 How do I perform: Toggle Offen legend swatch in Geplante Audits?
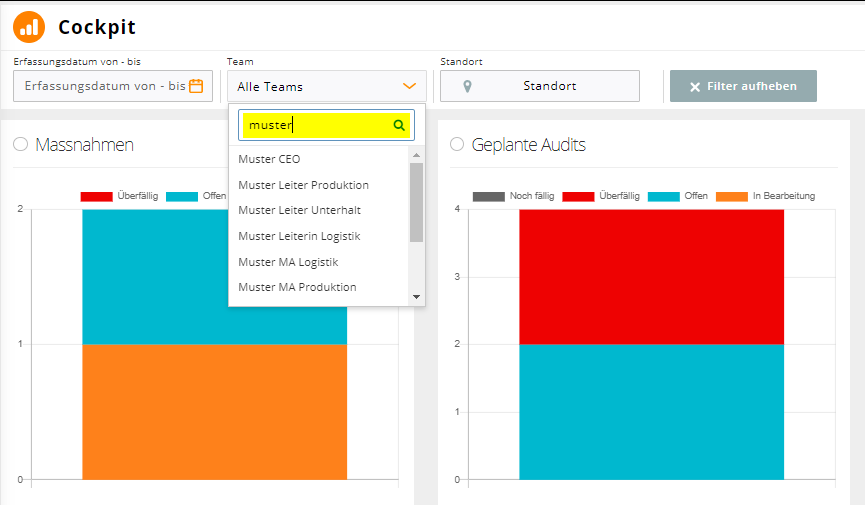pos(664,196)
